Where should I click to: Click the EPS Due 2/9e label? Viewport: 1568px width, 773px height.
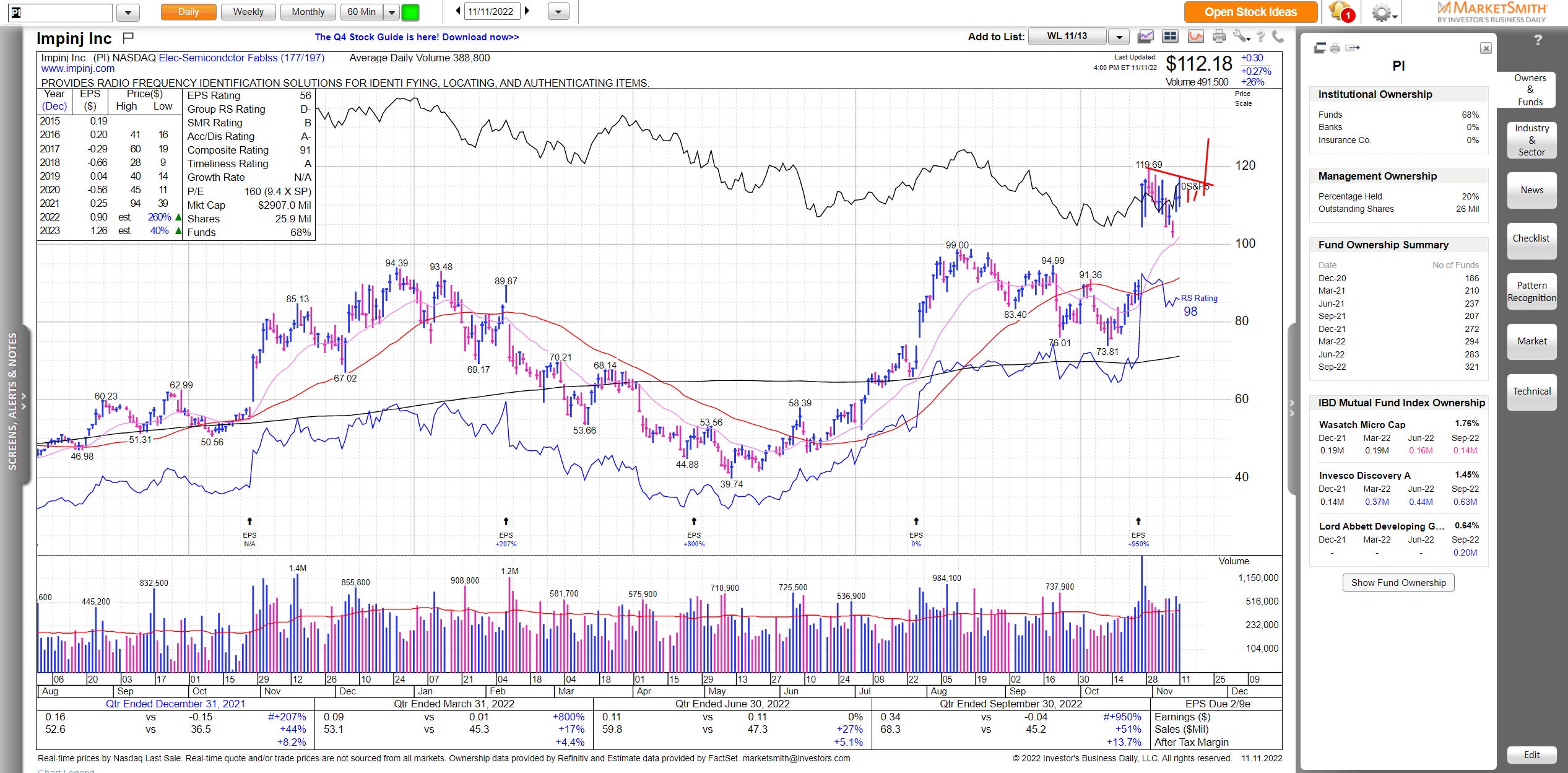1218,704
